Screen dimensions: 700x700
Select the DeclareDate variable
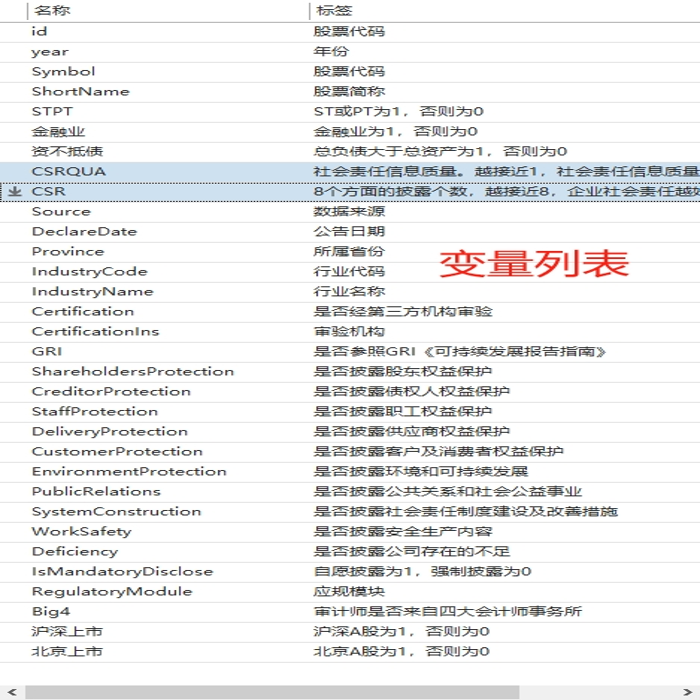coord(84,232)
